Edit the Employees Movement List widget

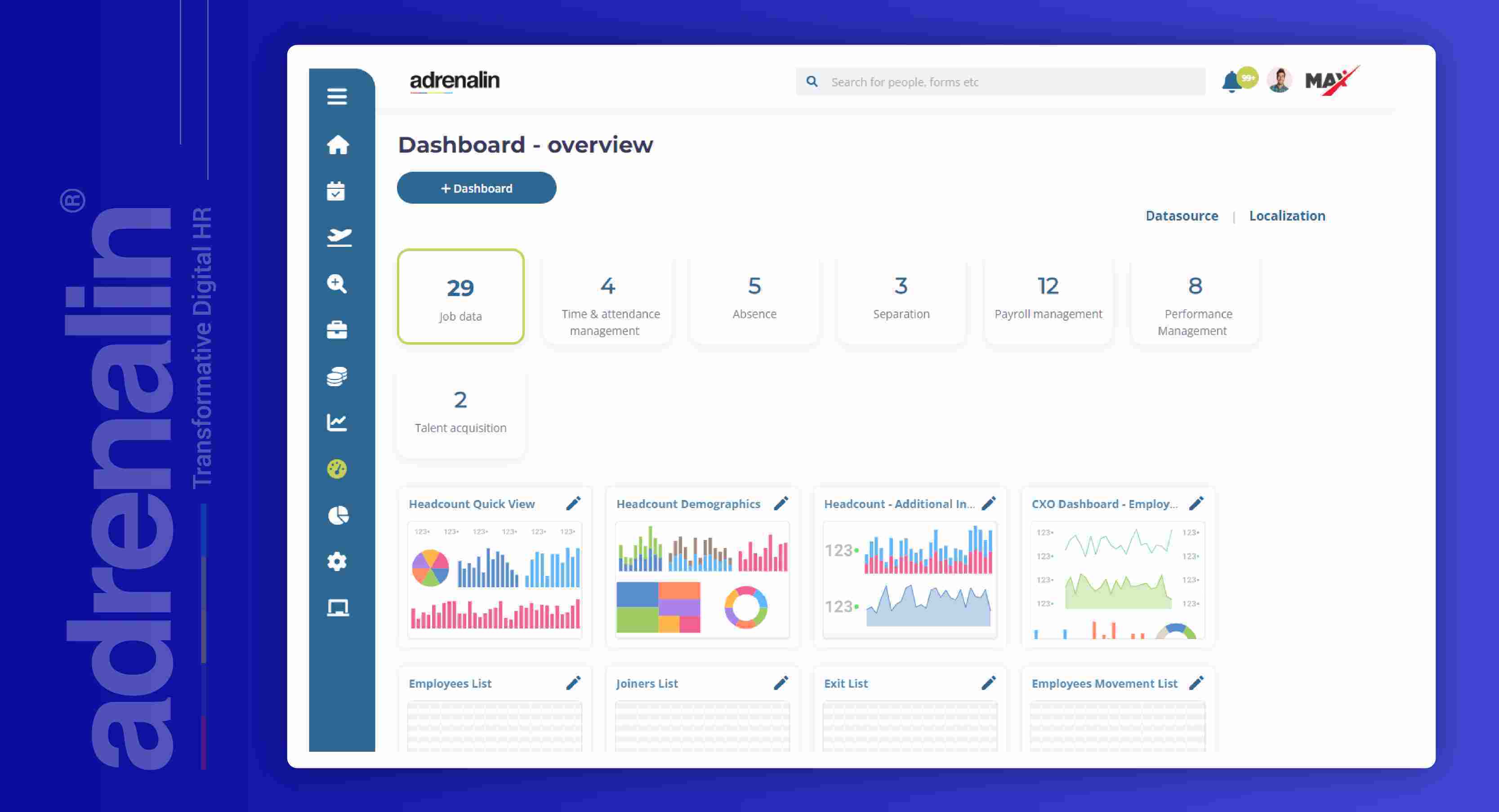[x=1196, y=683]
